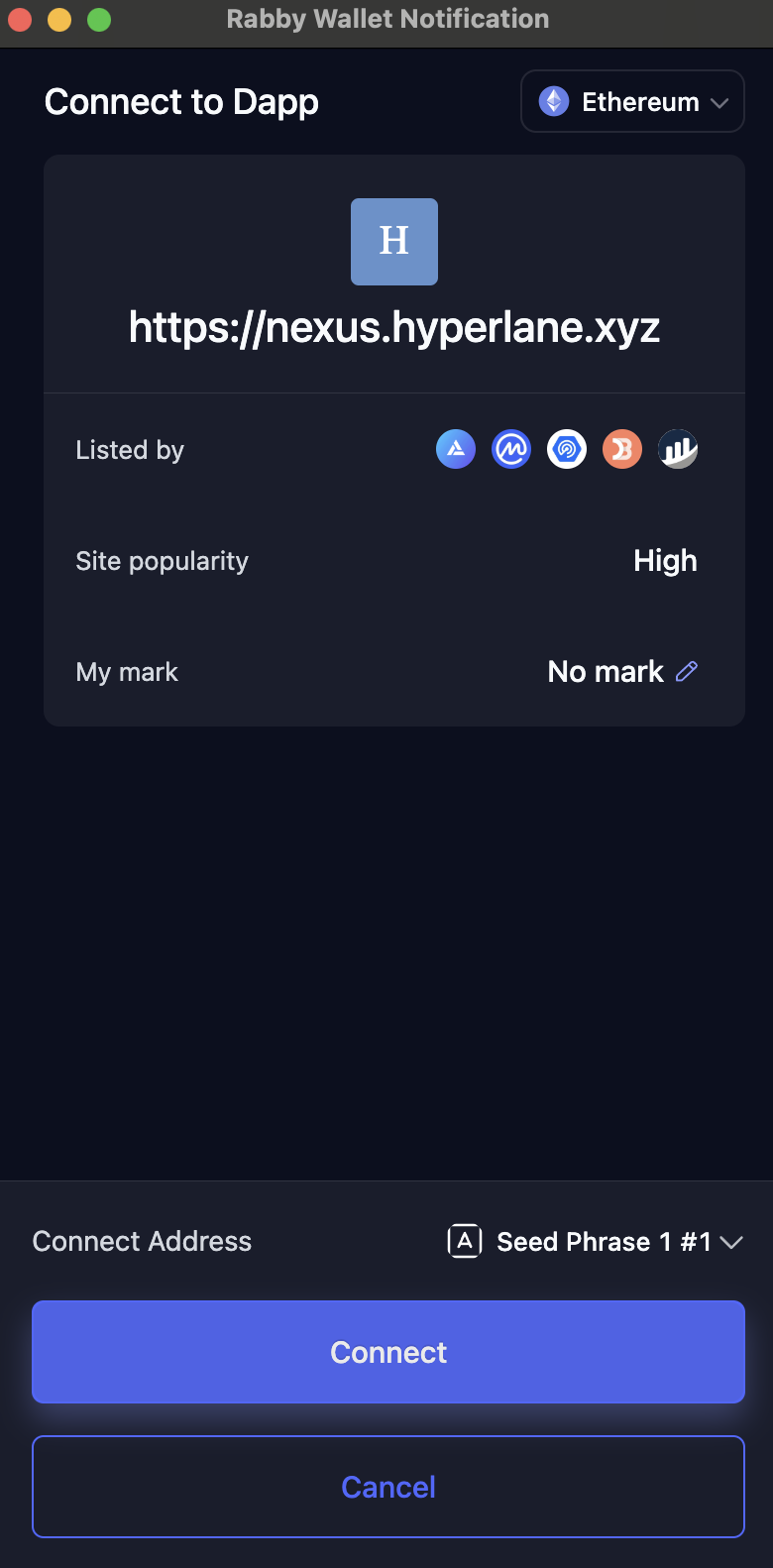Viewport: 773px width, 1568px height.
Task: Close the Rabby Wallet Notification window
Action: coord(20,19)
